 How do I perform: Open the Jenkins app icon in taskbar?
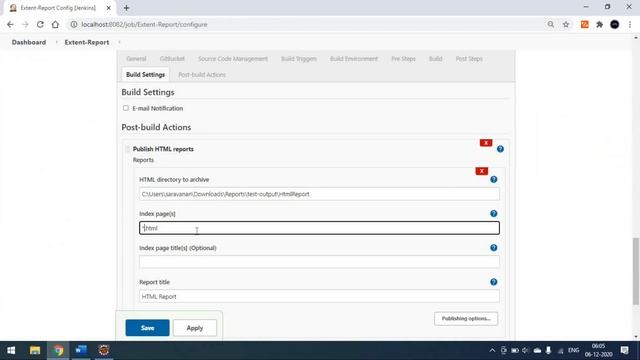(104, 350)
